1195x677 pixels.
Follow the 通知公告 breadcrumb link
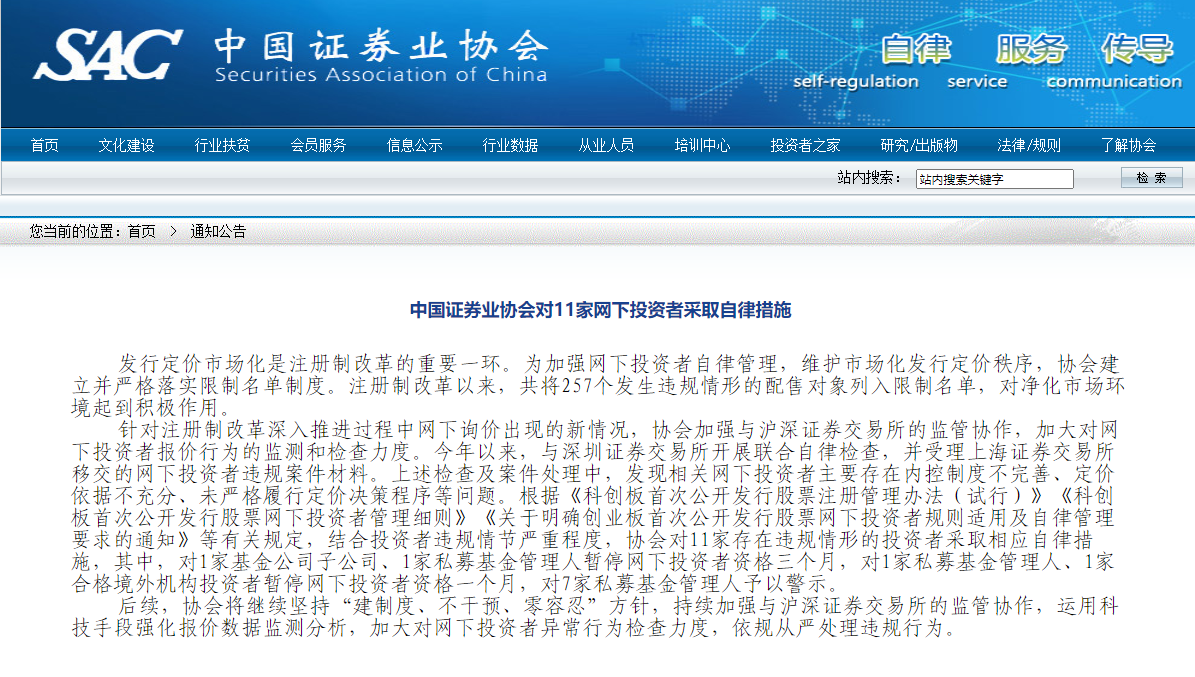(218, 231)
